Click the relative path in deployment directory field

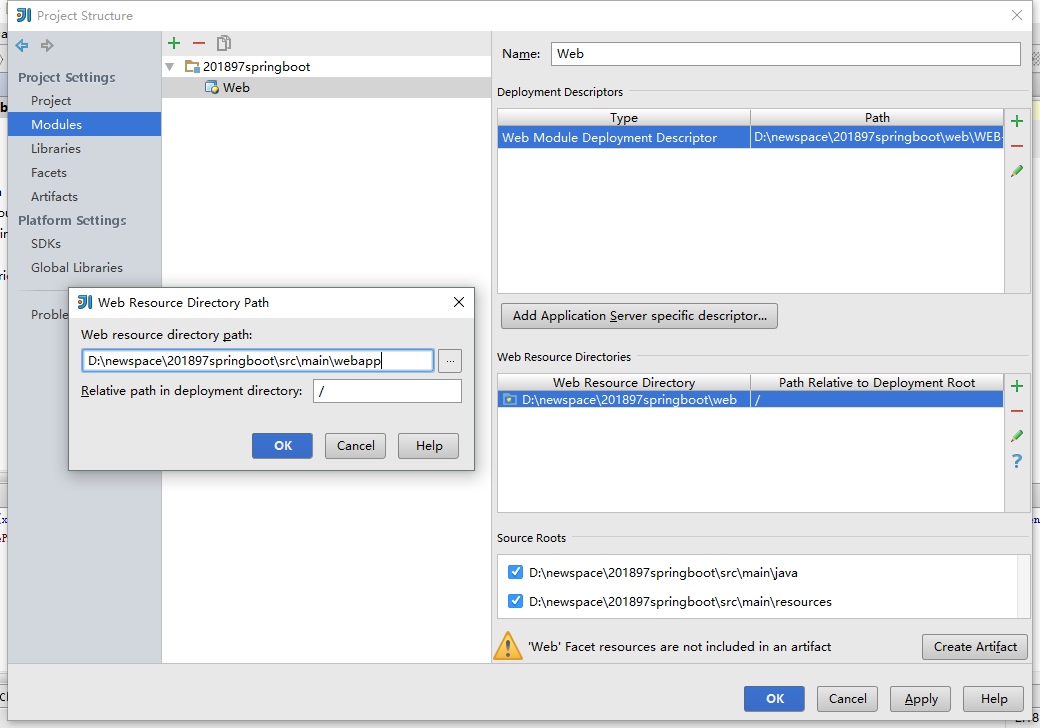coord(387,391)
